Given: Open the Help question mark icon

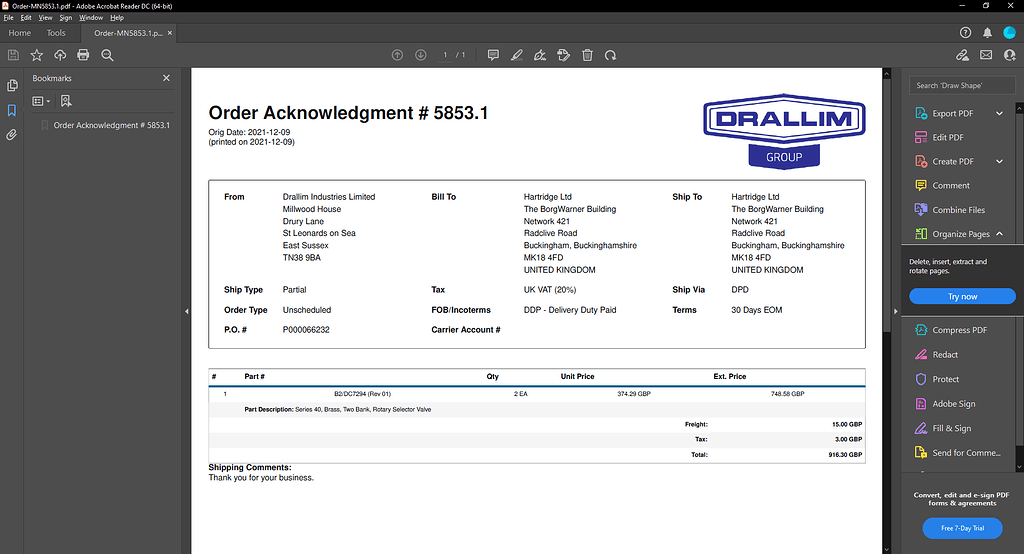Looking at the screenshot, I should coord(965,33).
